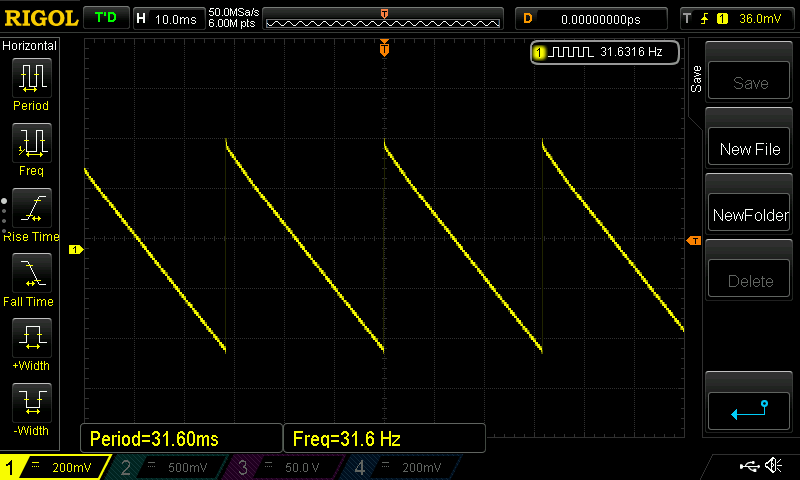This screenshot has height=480, width=800.
Task: Click the frequency counter readout 31.6316 Hz
Action: pos(605,52)
